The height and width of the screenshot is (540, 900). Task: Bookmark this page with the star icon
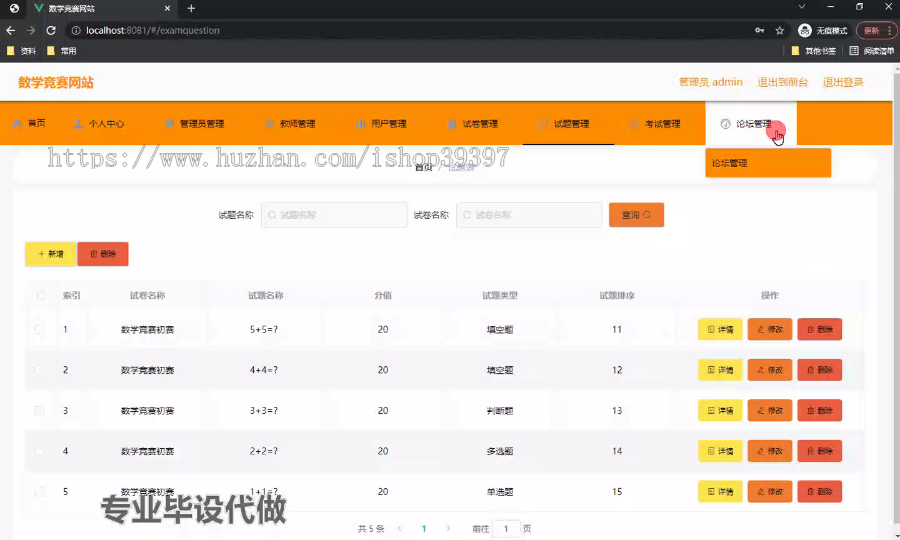[779, 30]
